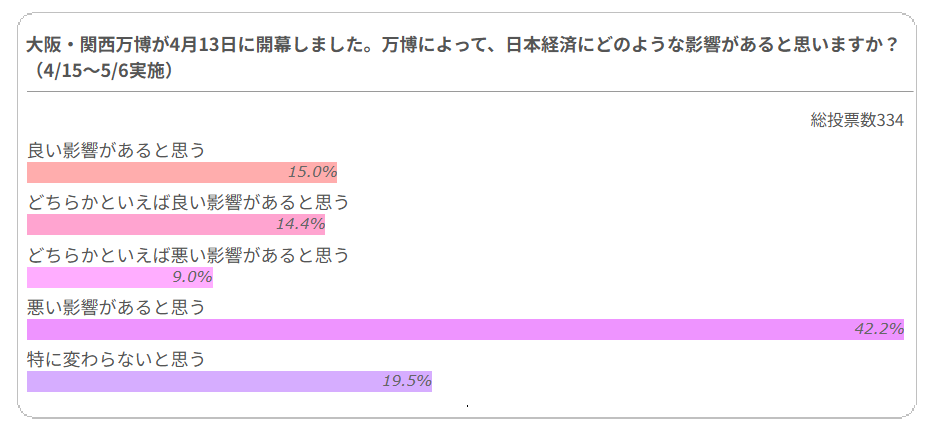
Task: Select the 特に変わらないと思う lavender bar
Action: [230, 382]
